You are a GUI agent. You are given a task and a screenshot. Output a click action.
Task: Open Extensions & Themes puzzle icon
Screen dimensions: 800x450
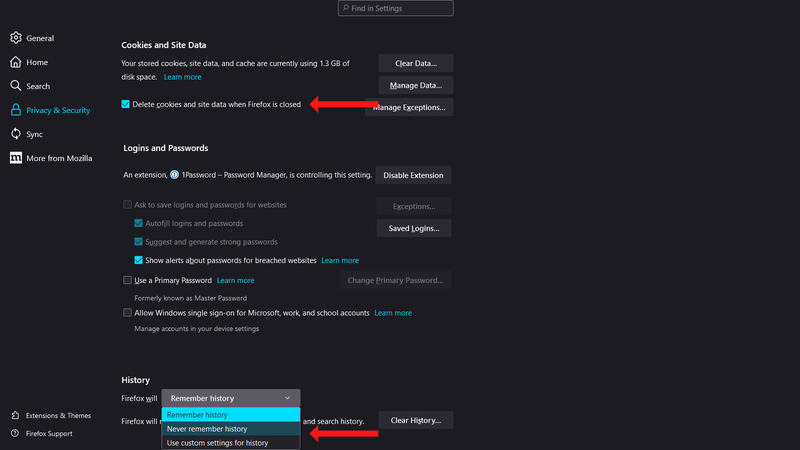point(16,415)
